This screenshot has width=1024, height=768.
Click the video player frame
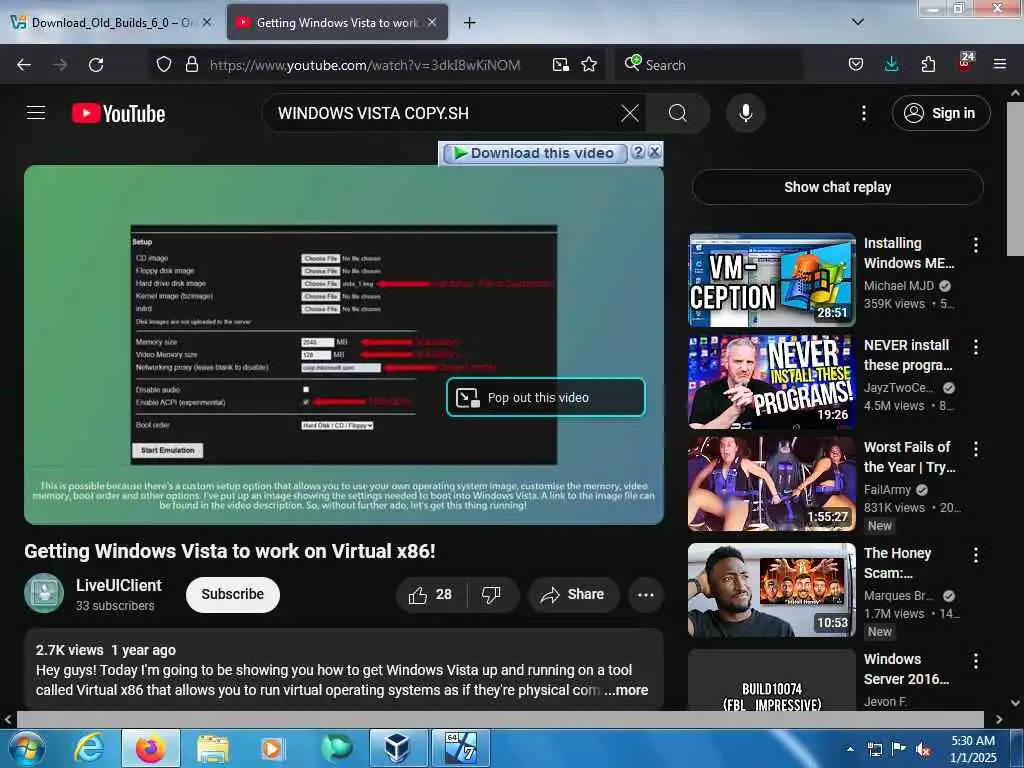[x=344, y=344]
